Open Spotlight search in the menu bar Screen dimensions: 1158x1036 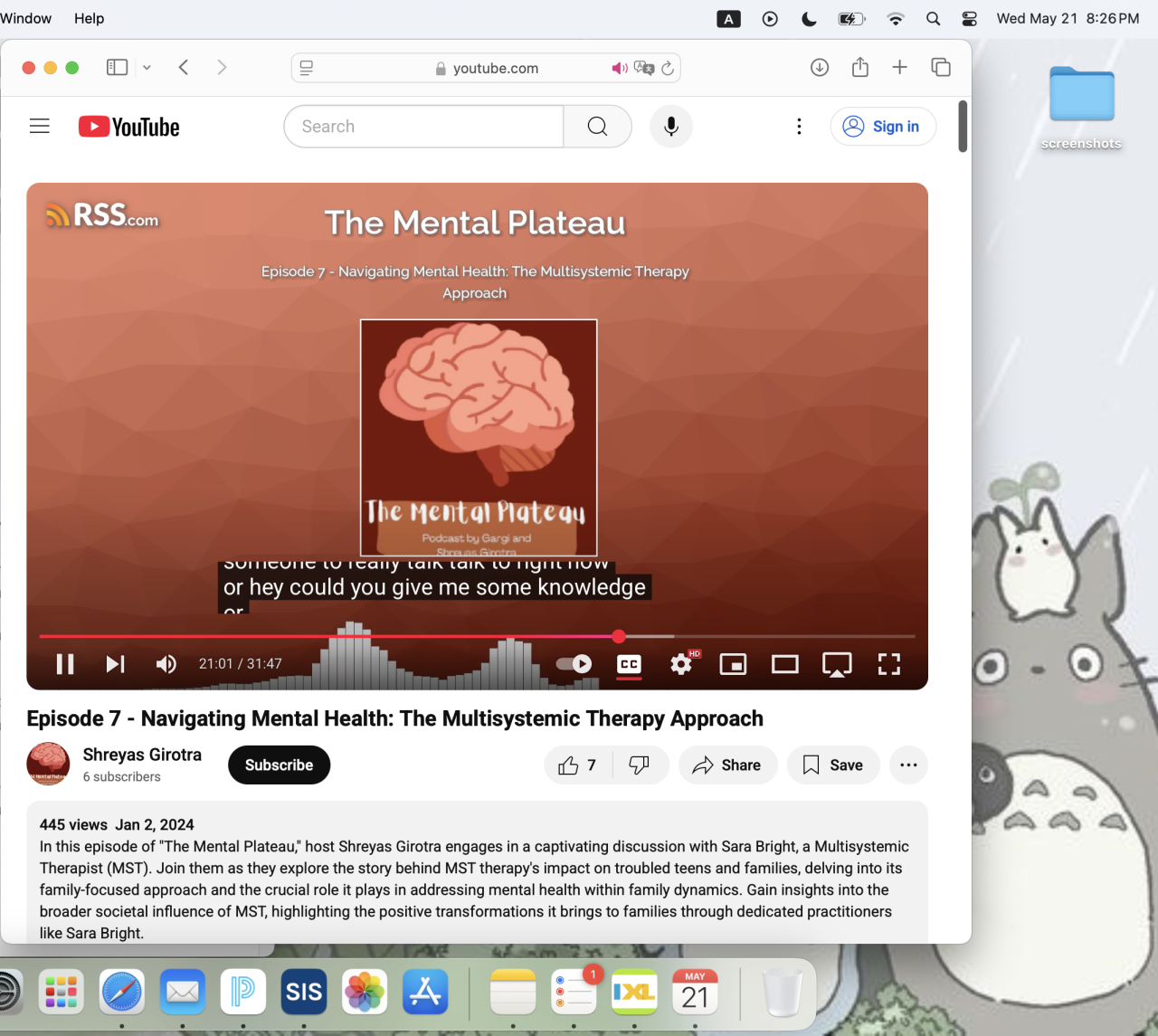[933, 18]
